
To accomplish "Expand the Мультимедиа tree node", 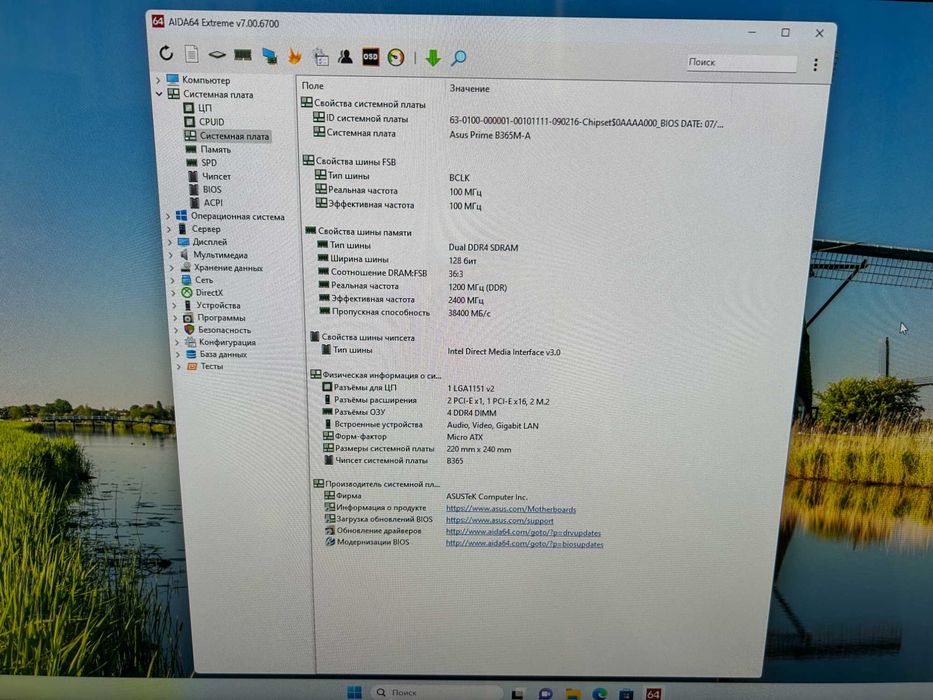I will pos(171,255).
